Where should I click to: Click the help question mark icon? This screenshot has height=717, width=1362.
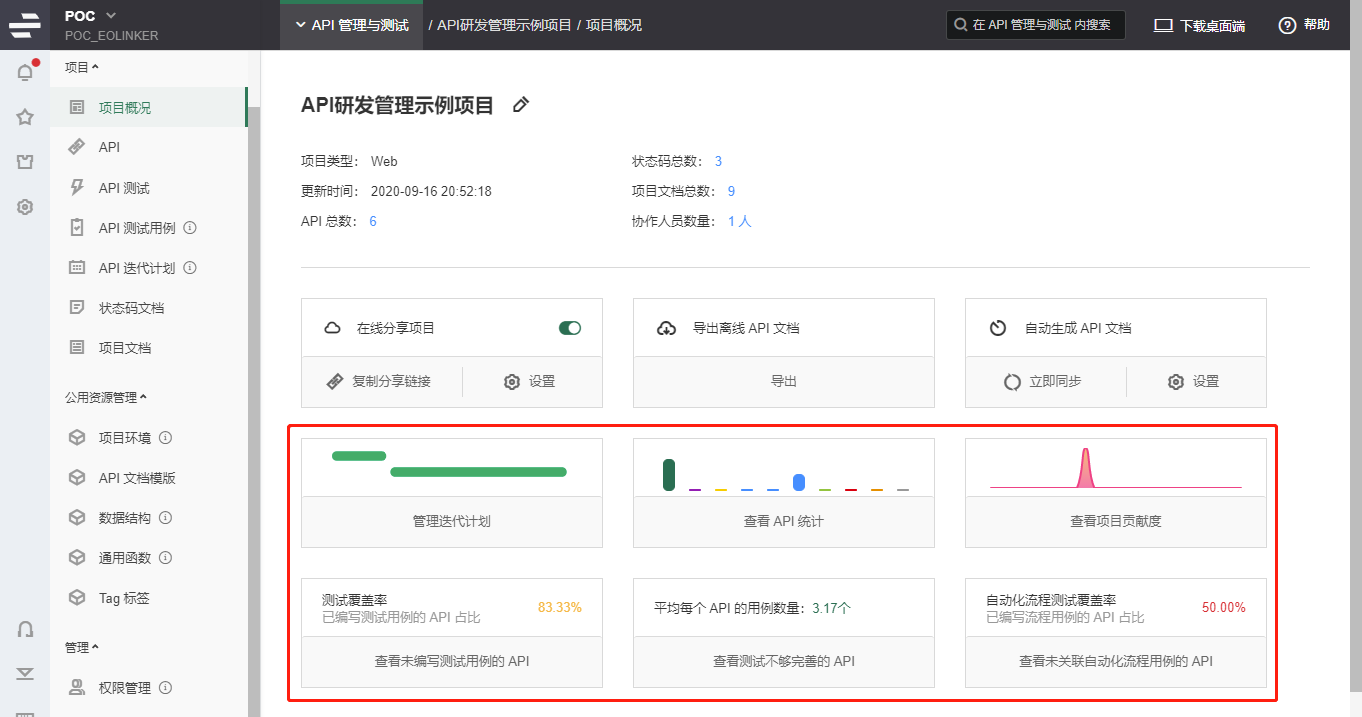[x=1287, y=25]
